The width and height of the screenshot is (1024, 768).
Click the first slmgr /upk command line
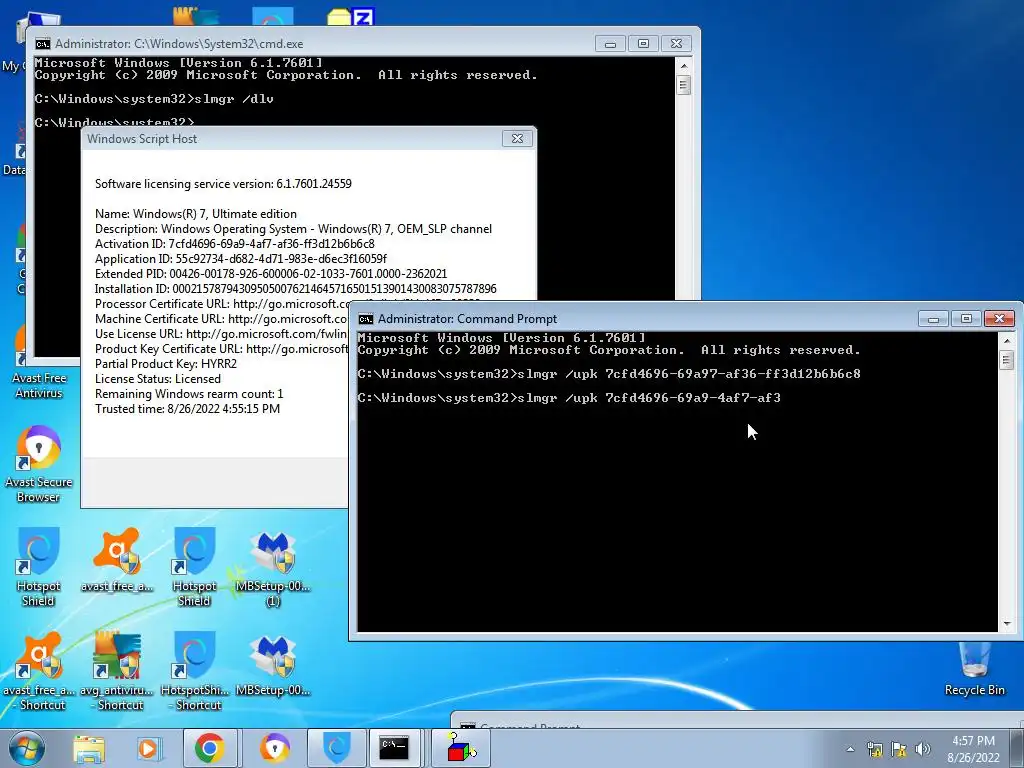[609, 374]
